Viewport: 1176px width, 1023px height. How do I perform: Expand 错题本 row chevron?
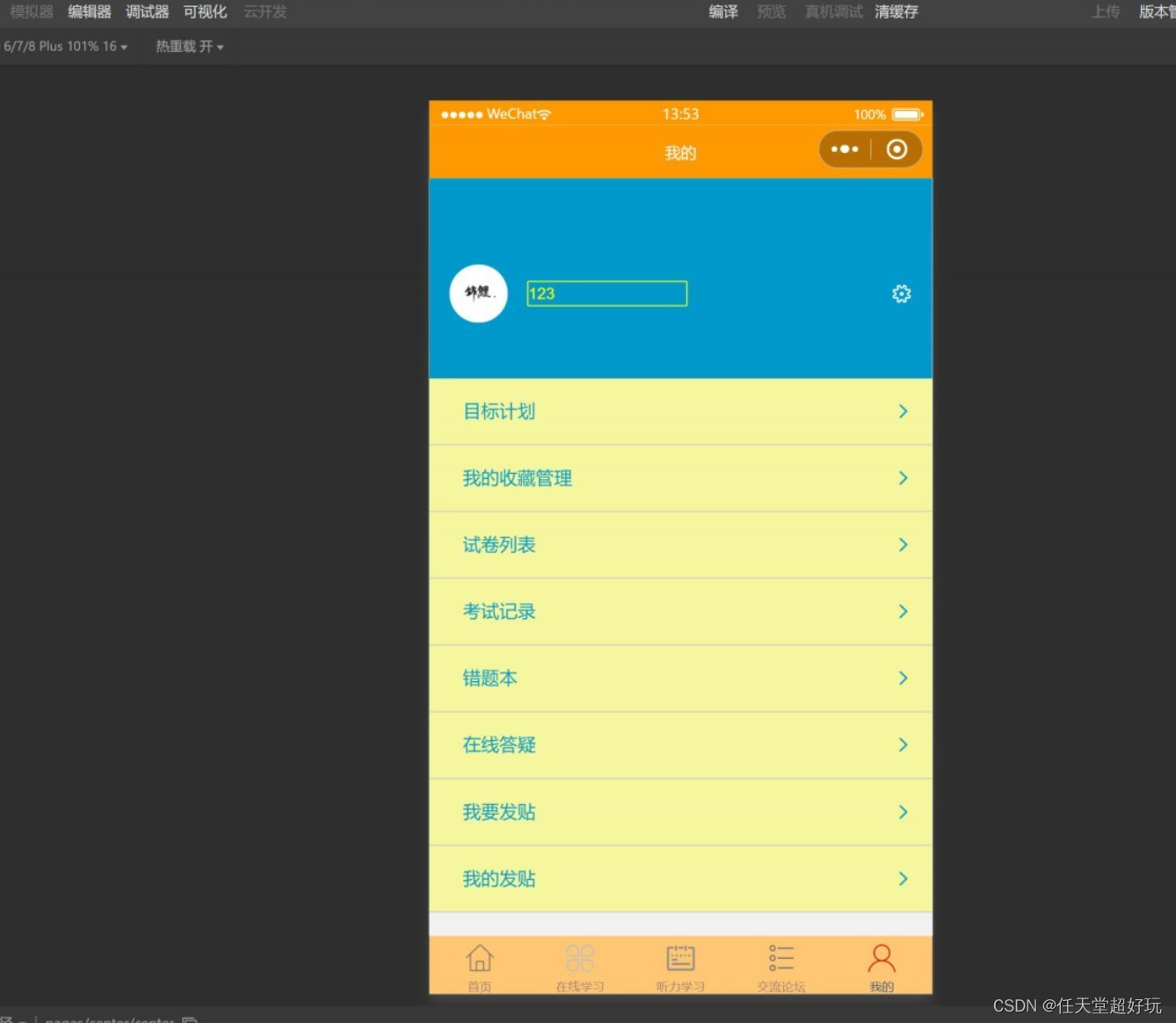click(903, 678)
